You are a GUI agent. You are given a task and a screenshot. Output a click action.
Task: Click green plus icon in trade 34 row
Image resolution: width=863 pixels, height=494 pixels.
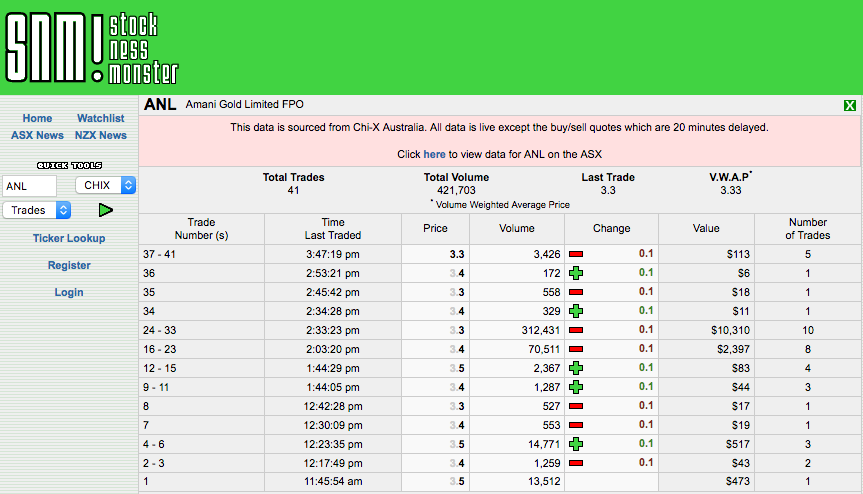point(576,311)
